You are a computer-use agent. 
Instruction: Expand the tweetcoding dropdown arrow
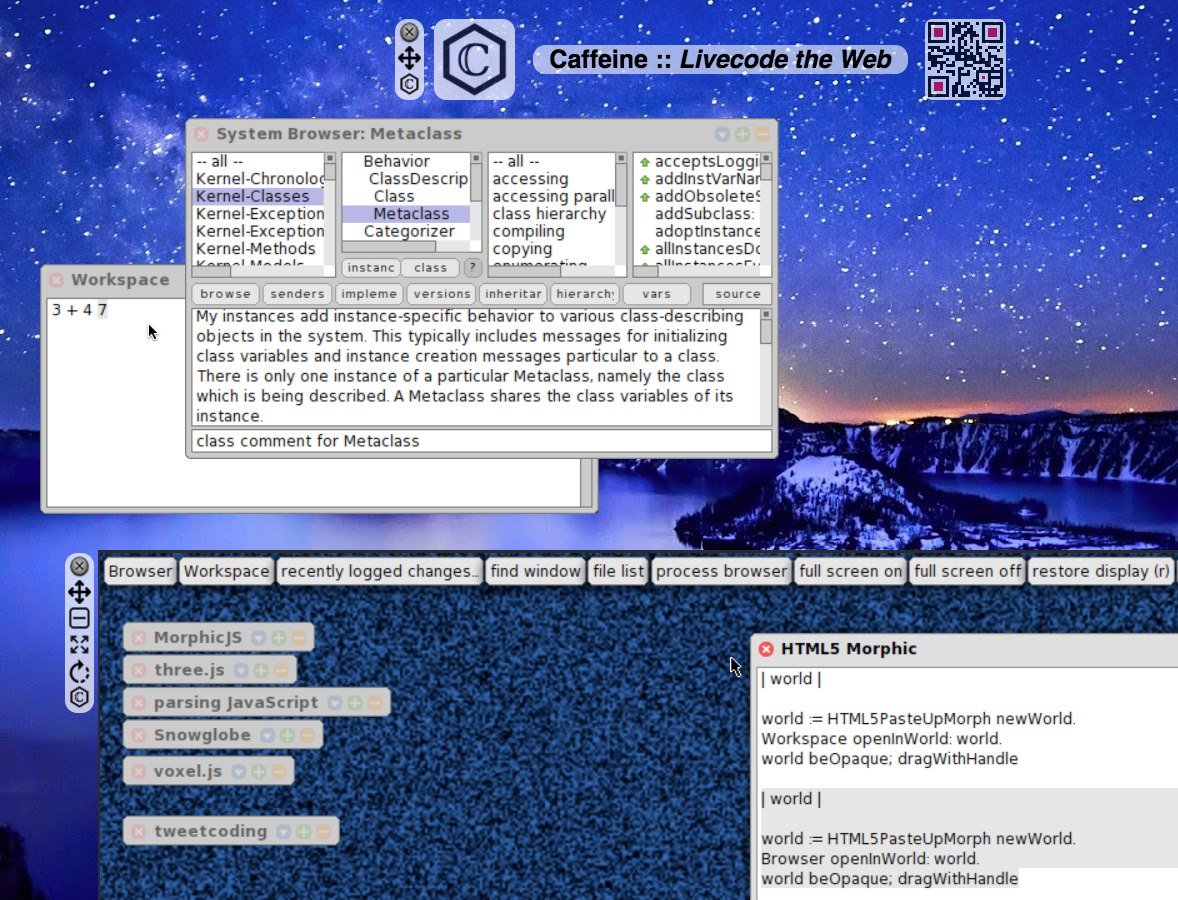(x=285, y=831)
